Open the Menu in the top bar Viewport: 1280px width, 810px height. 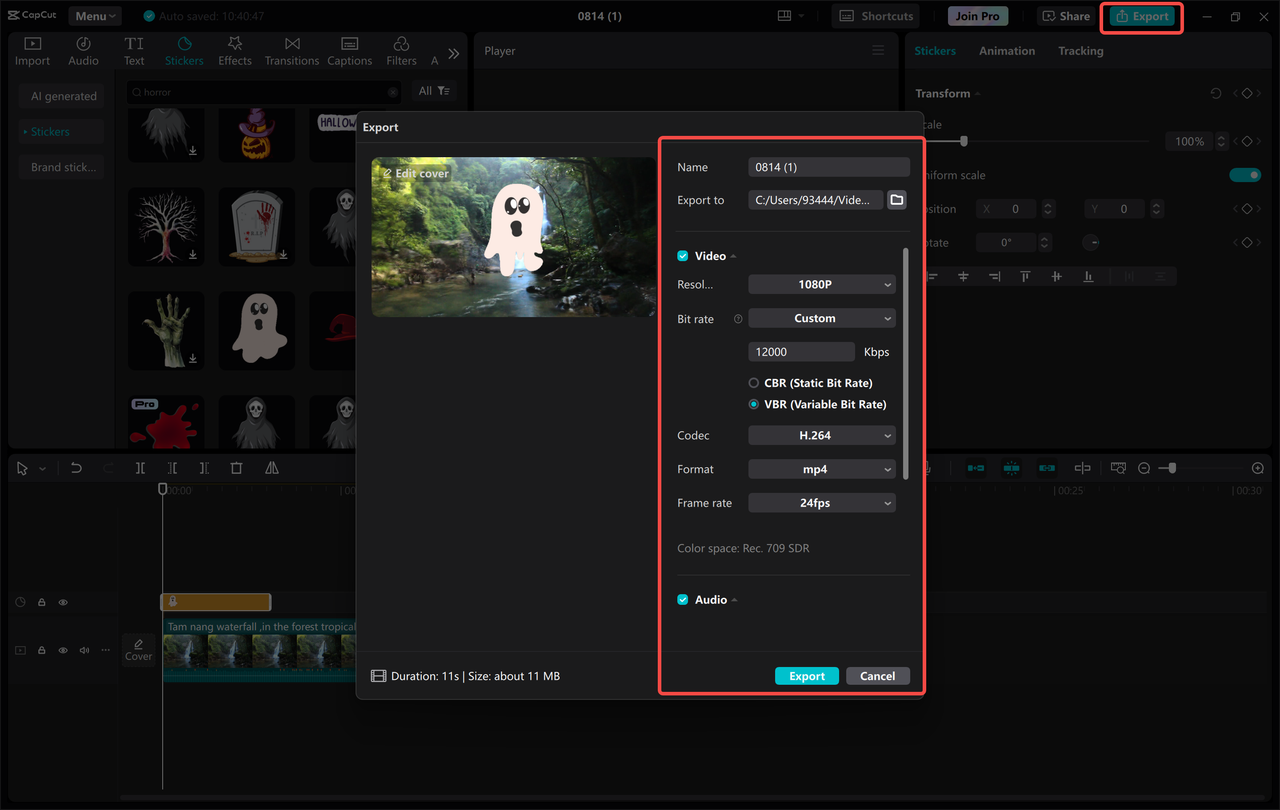(94, 15)
